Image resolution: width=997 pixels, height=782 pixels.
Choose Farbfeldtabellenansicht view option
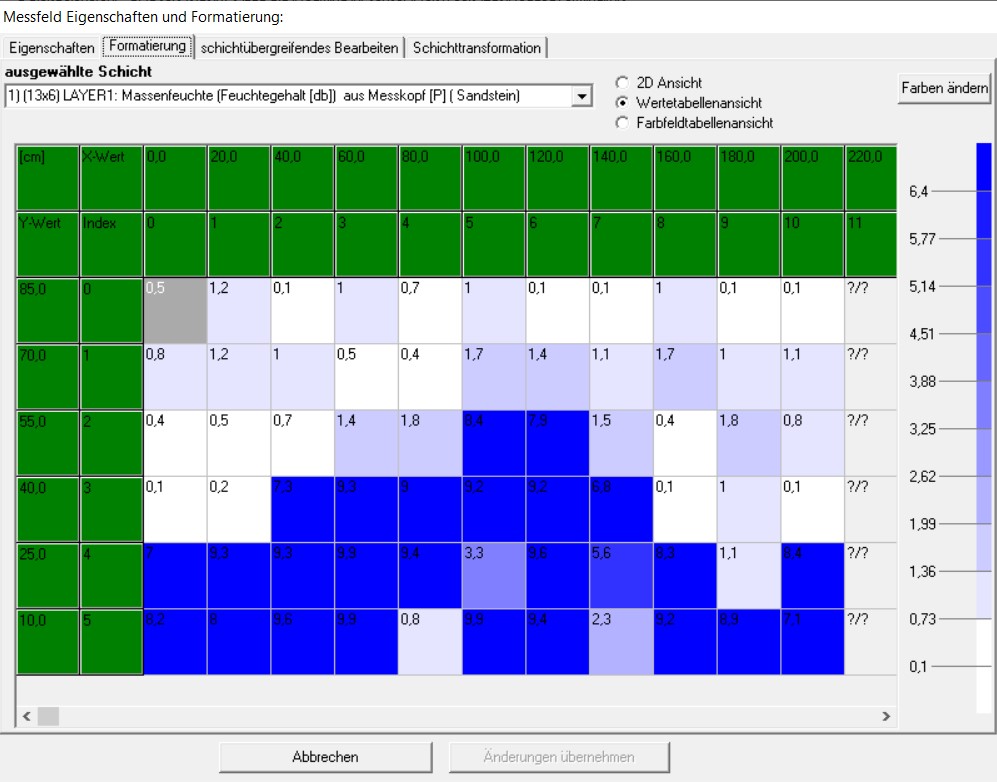[x=623, y=123]
